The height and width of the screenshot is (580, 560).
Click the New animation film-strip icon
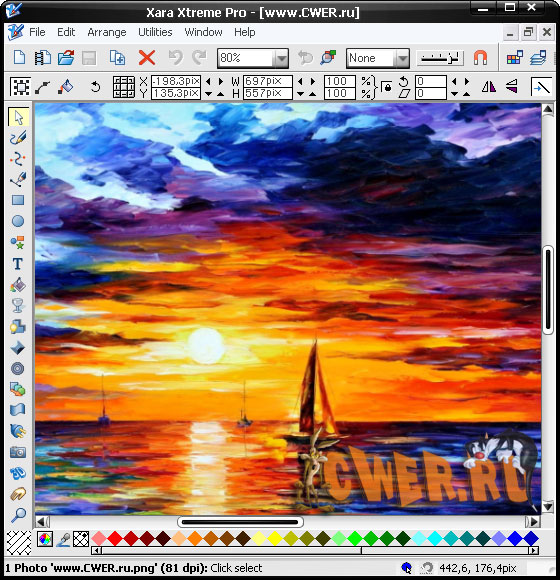(43, 58)
